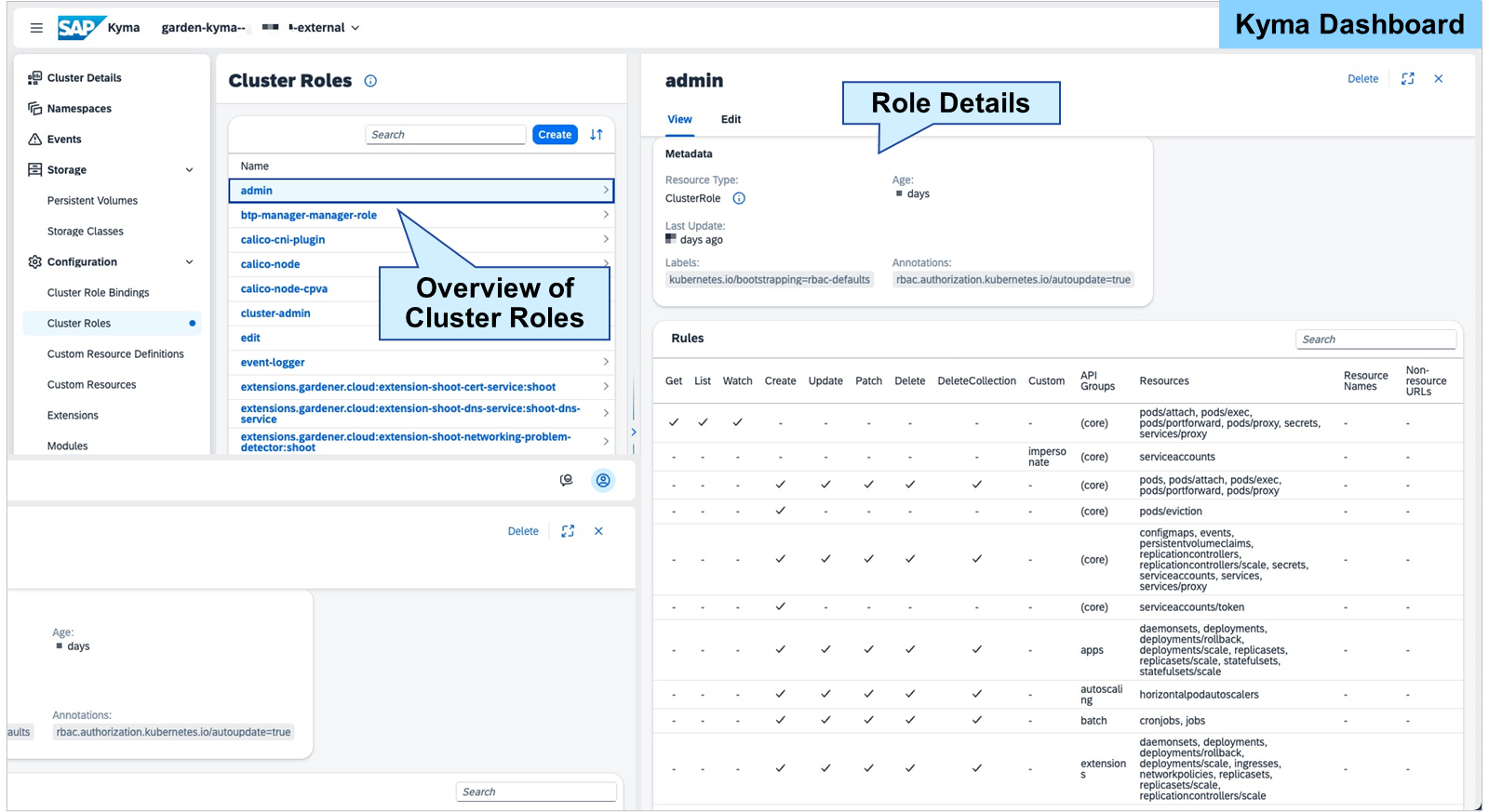1489x812 pixels.
Task: Delete the admin role in details panel
Action: tap(1362, 79)
